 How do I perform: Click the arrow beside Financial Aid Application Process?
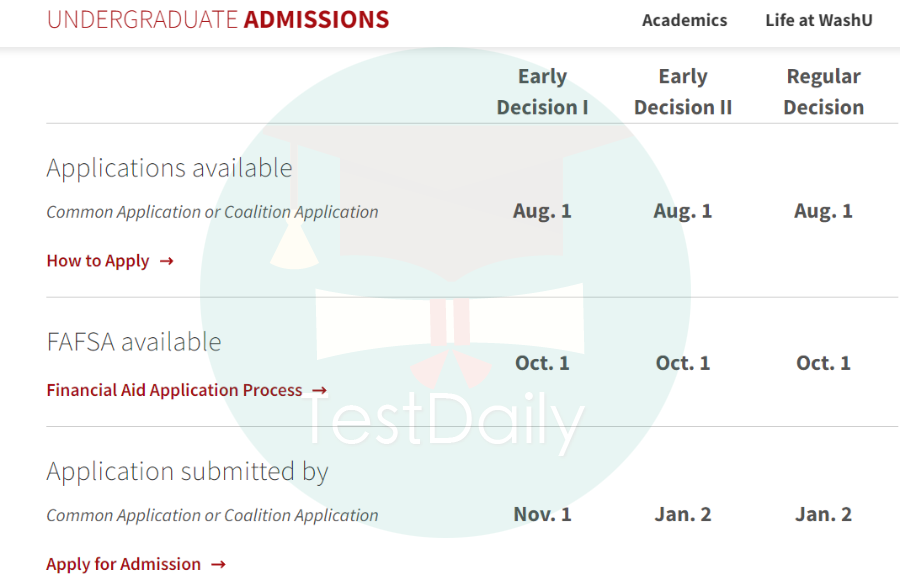(320, 391)
